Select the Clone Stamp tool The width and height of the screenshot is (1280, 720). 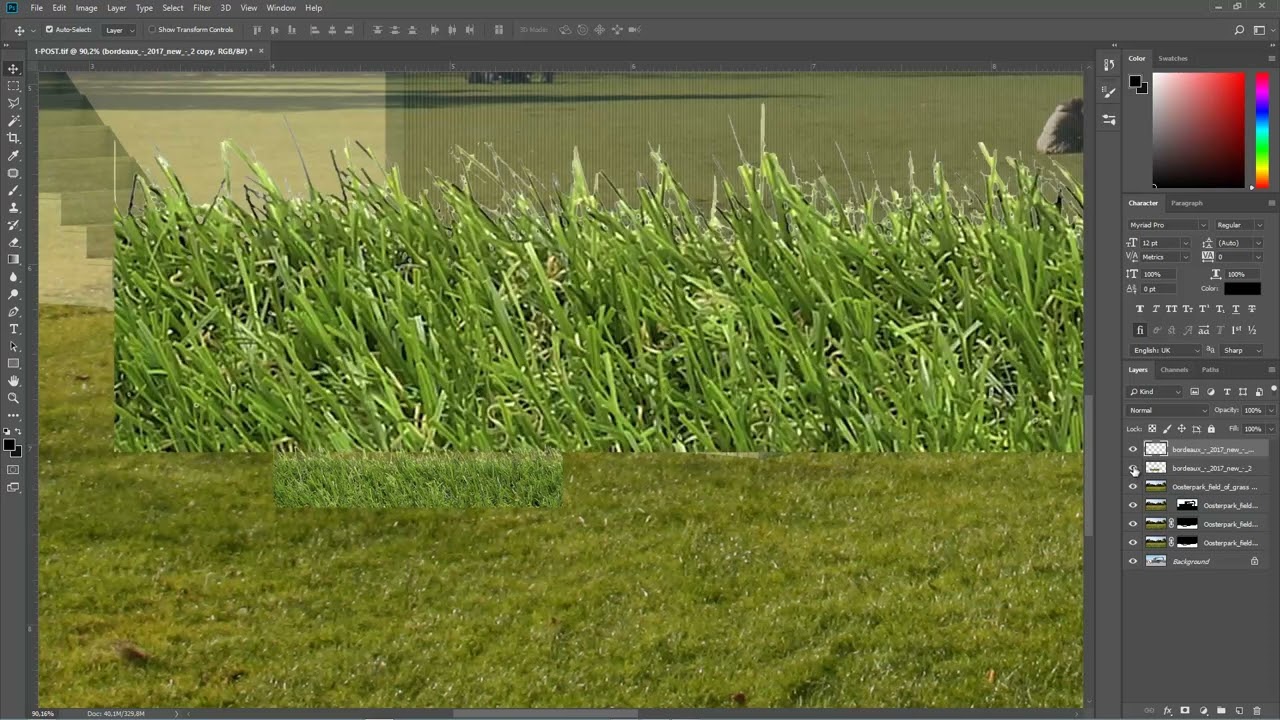pyautogui.click(x=13, y=207)
